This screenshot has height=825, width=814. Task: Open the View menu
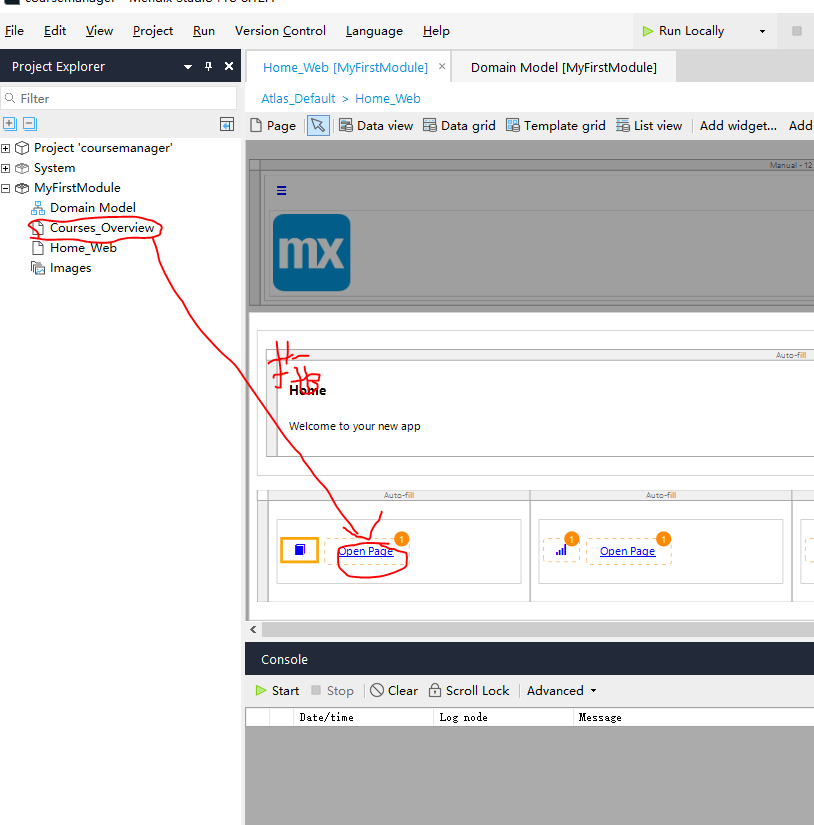99,31
